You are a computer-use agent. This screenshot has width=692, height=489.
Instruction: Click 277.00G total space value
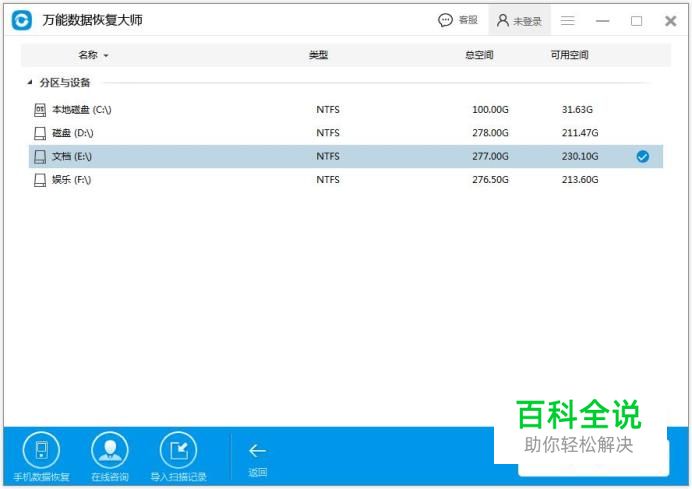(x=490, y=156)
